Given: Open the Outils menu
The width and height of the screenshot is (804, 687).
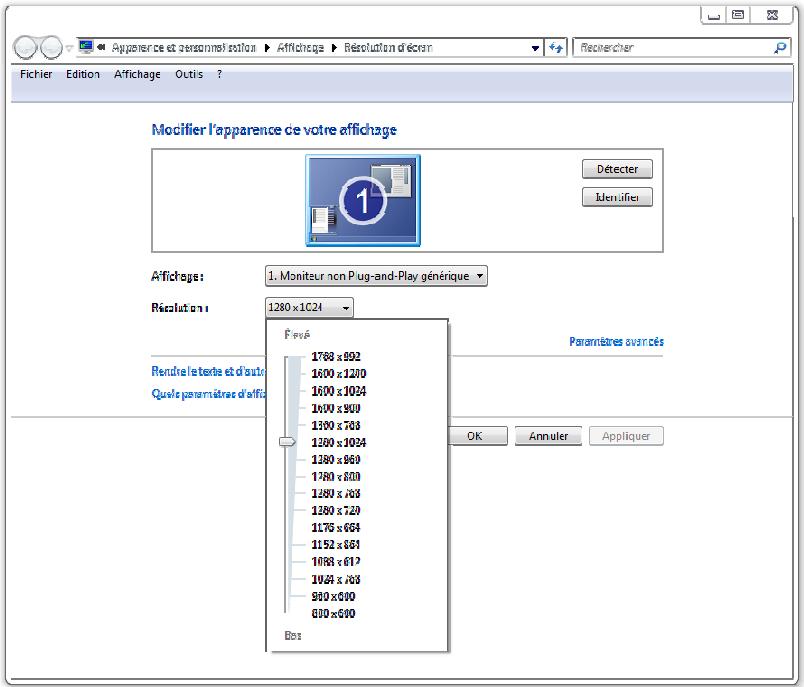Looking at the screenshot, I should (187, 73).
